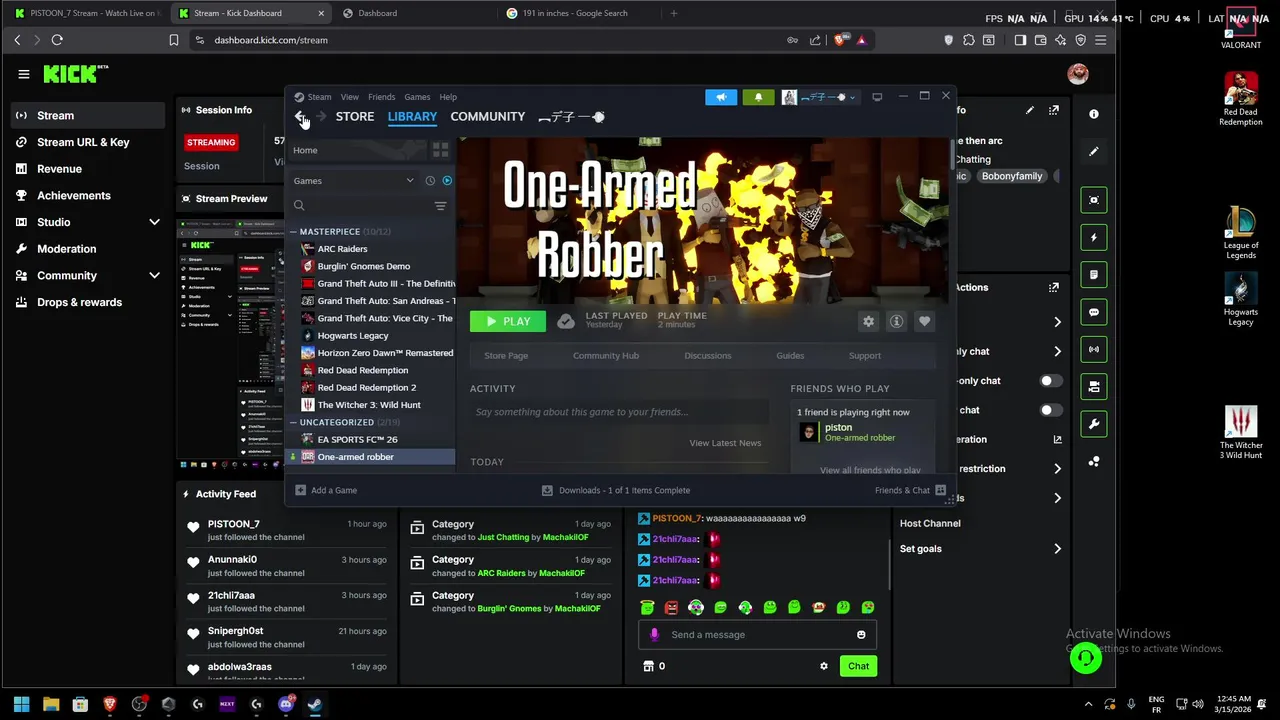The width and height of the screenshot is (1280, 720).
Task: Click the green Chat send button
Action: [858, 666]
